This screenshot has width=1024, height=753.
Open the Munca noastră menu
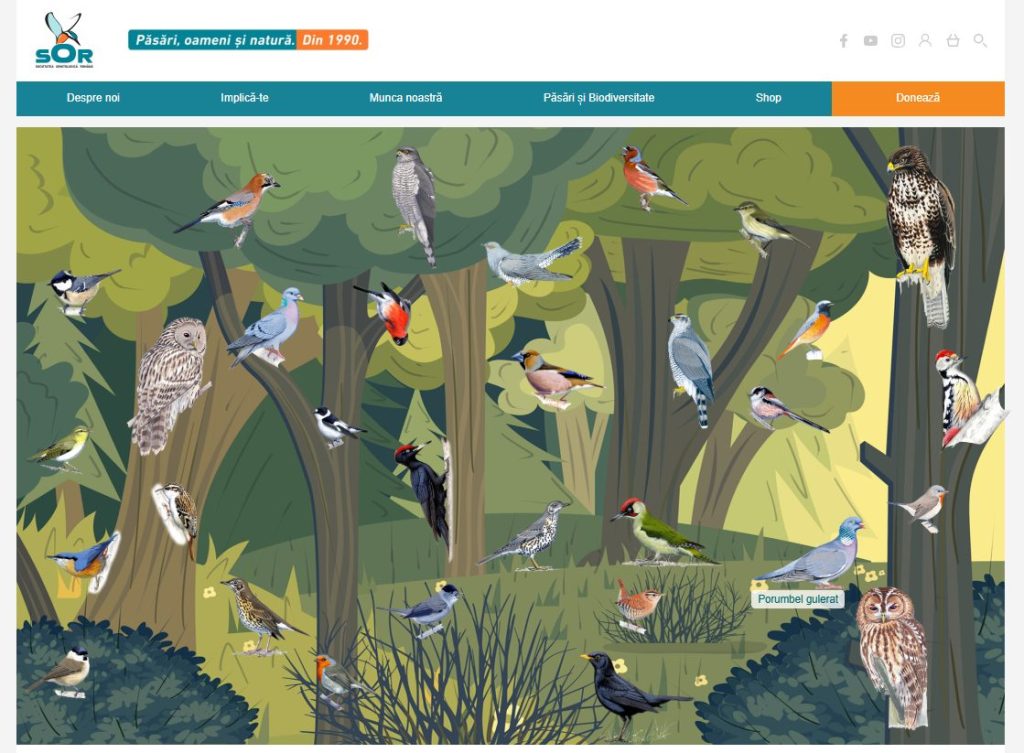coord(406,98)
